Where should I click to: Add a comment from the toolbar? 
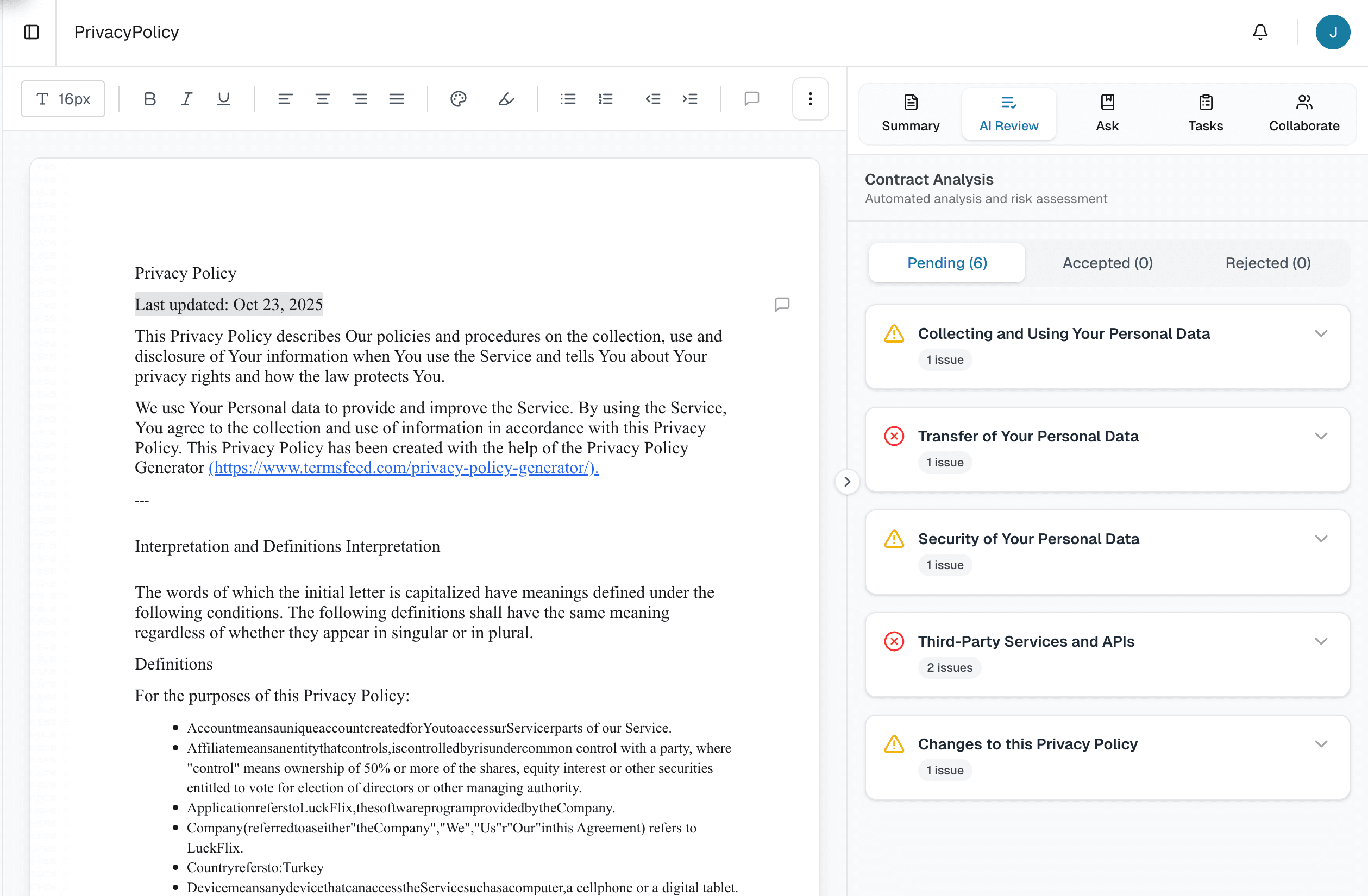(x=751, y=99)
